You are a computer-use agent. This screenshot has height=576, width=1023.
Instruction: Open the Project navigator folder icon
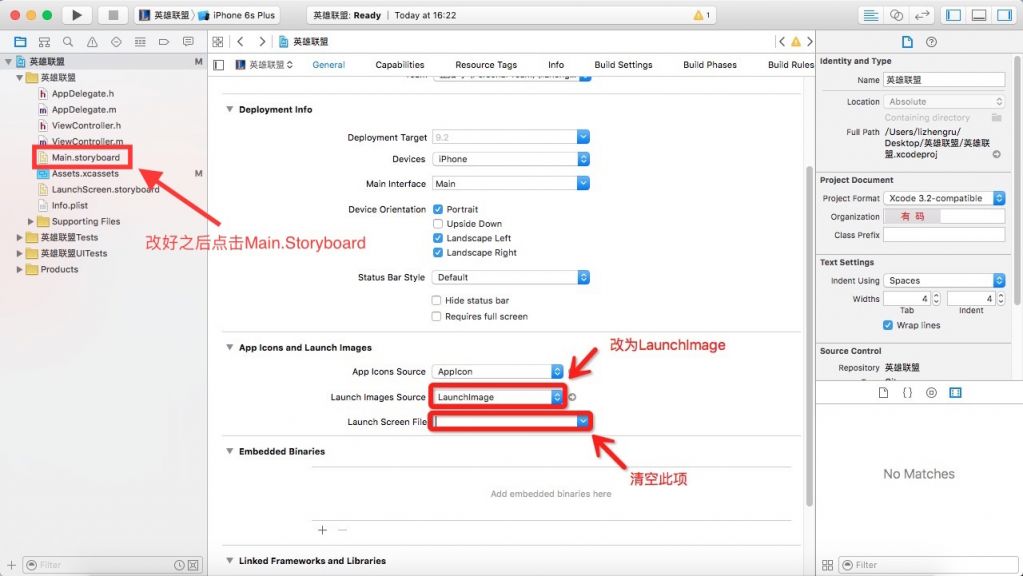pyautogui.click(x=20, y=42)
